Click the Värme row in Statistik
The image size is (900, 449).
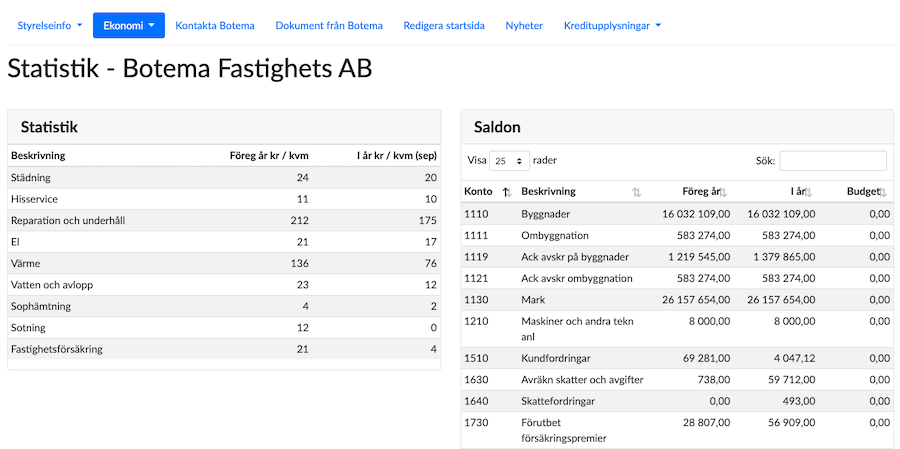click(x=223, y=263)
